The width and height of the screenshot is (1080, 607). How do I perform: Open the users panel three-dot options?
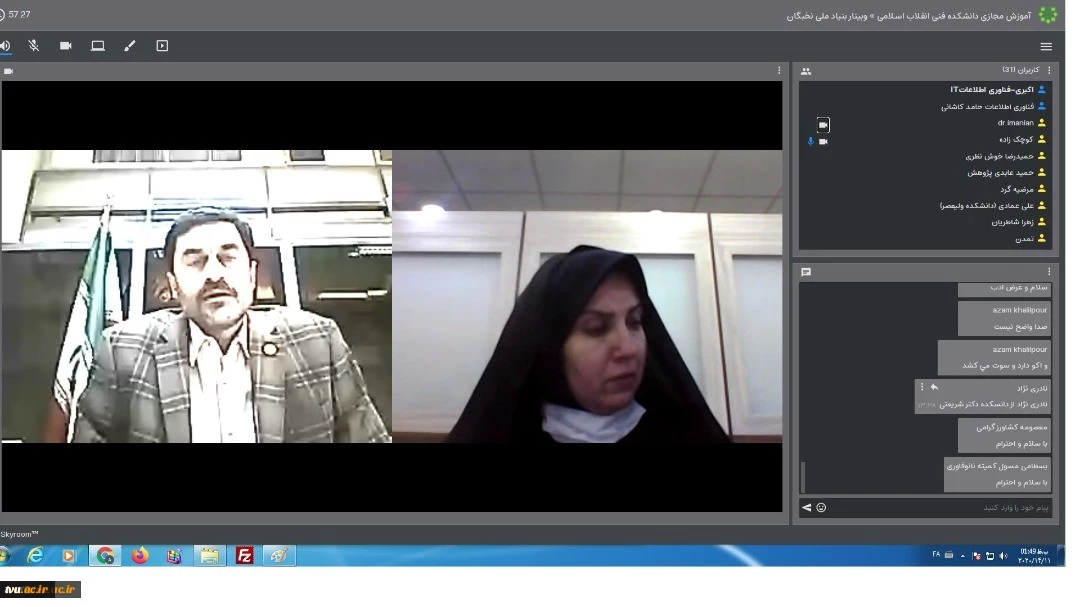pyautogui.click(x=1049, y=71)
